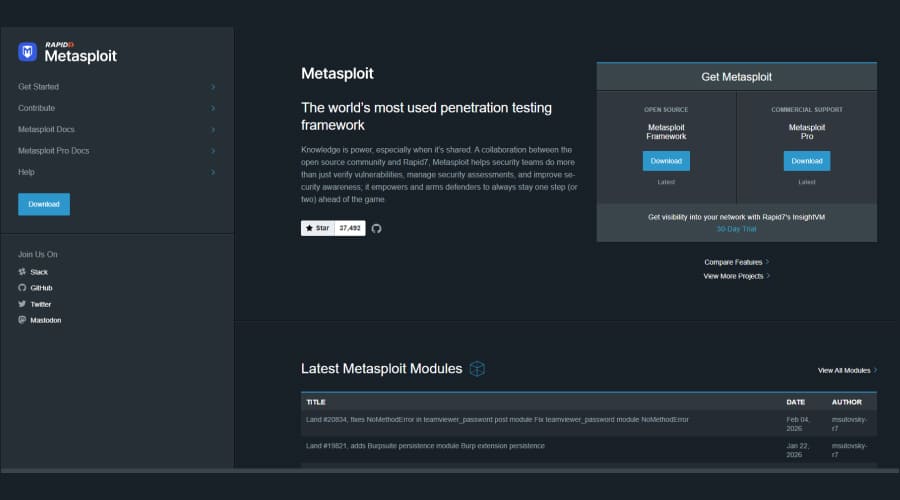The image size is (900, 500).
Task: Open Contribute menu item
Action: coord(36,108)
